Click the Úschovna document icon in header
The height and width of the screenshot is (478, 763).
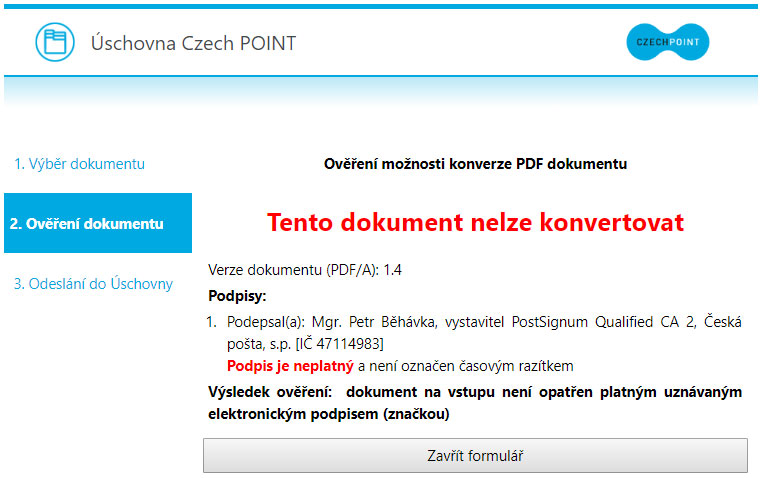(55, 42)
